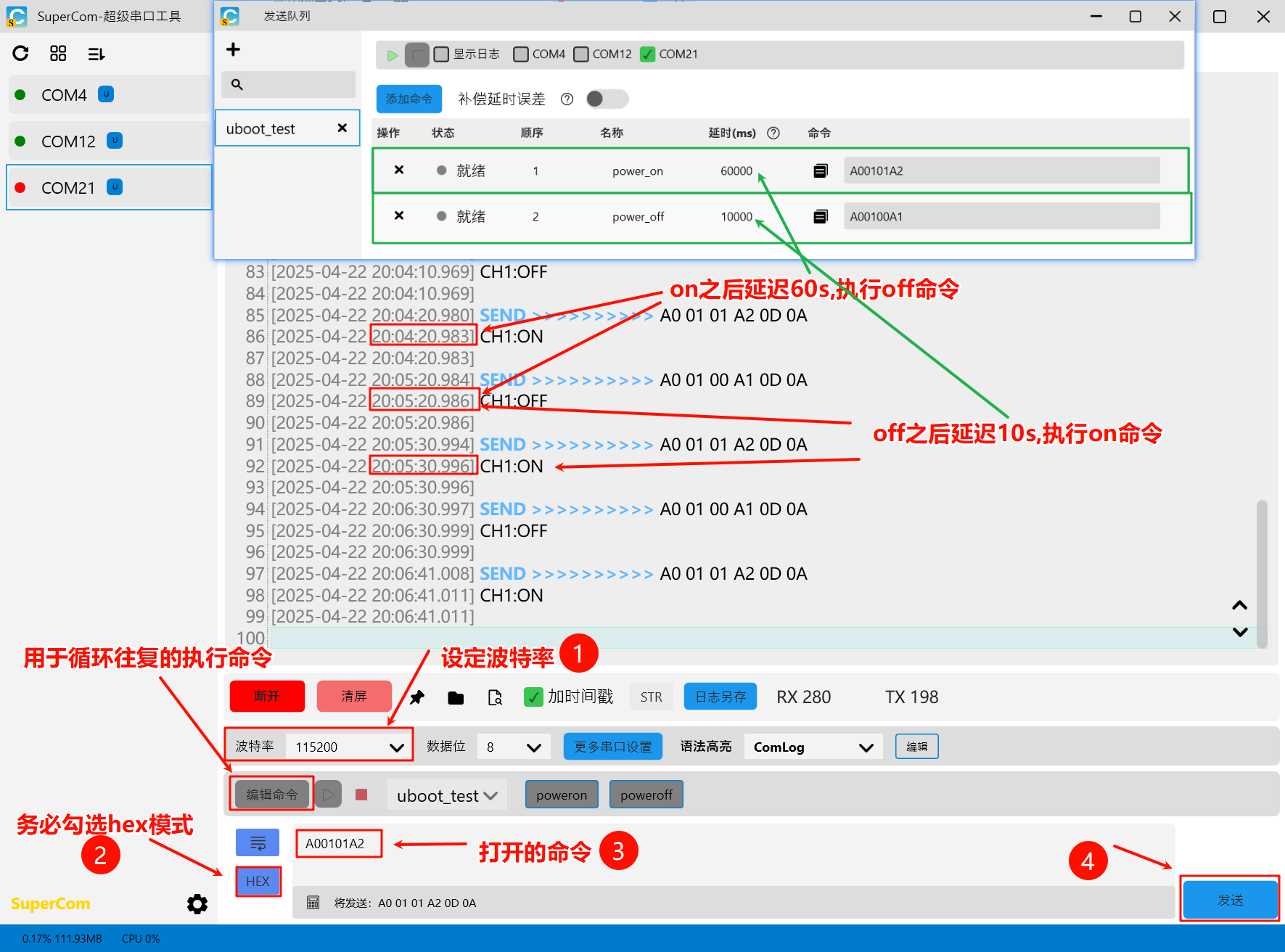
Task: Toggle HEX send mode
Action: [x=258, y=881]
